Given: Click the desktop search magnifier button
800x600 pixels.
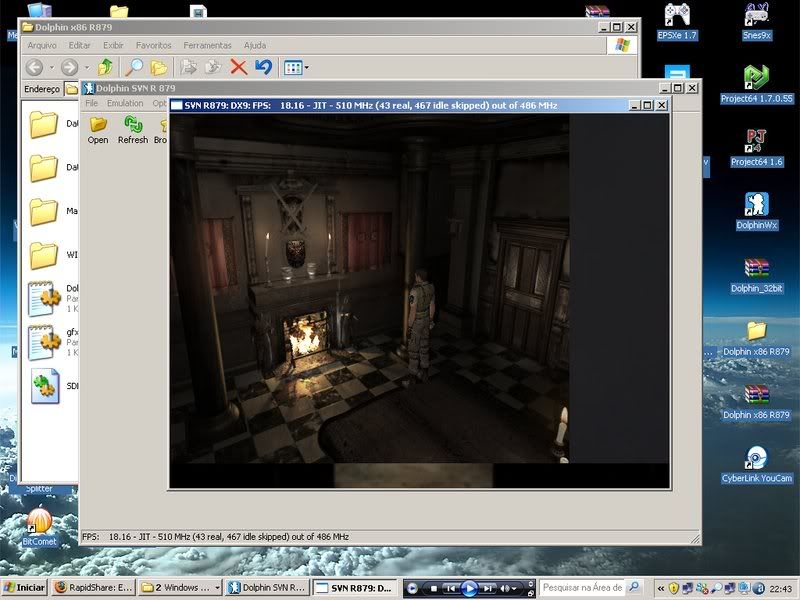Looking at the screenshot, I should click(x=633, y=587).
